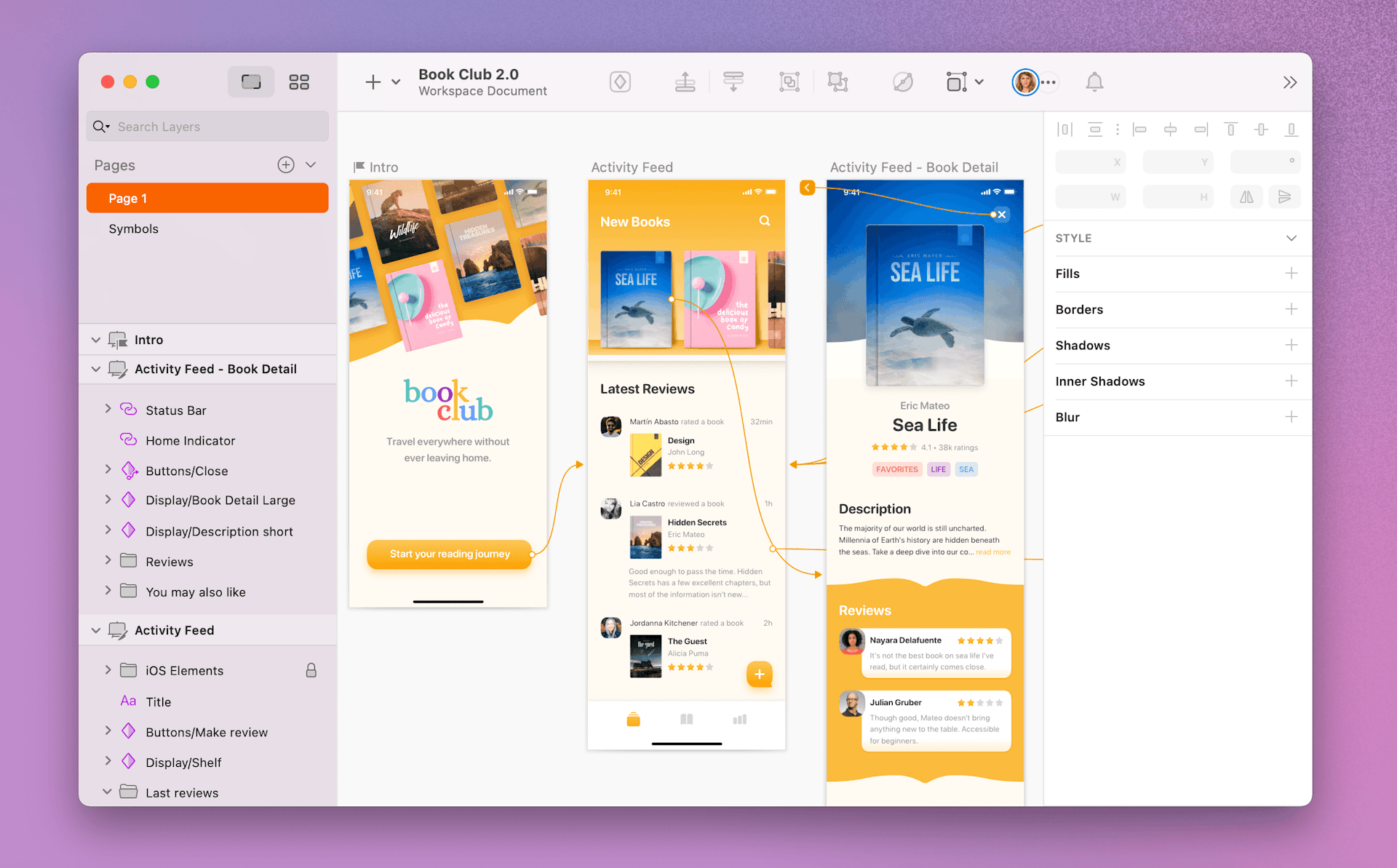Flip the selection horizontally

(1246, 196)
